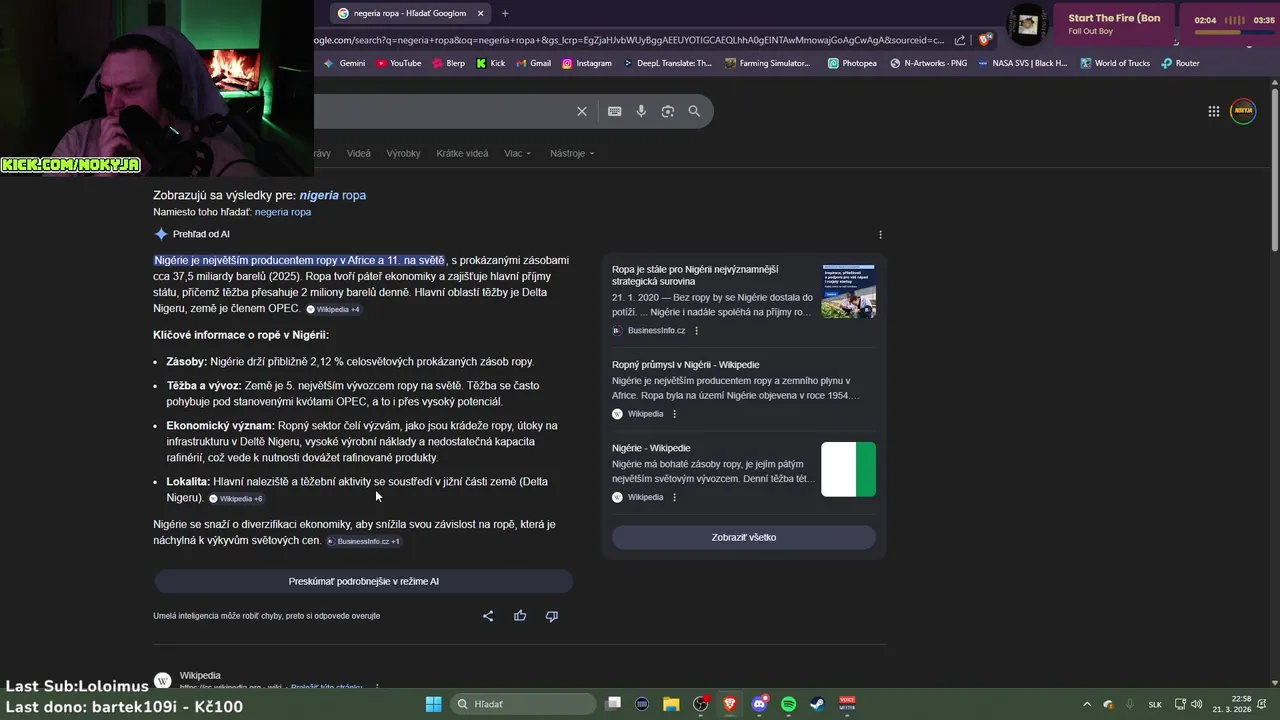
Task: Open the Photopea bookmark
Action: [852, 63]
